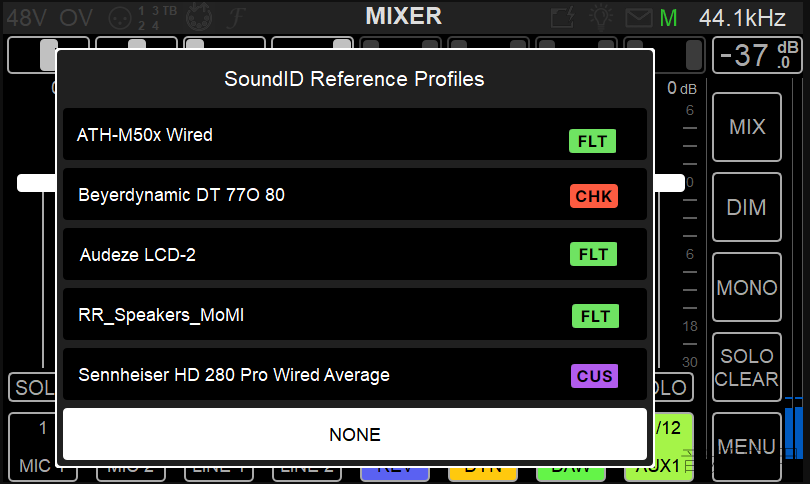Click the OV overload indicator

click(x=76, y=18)
